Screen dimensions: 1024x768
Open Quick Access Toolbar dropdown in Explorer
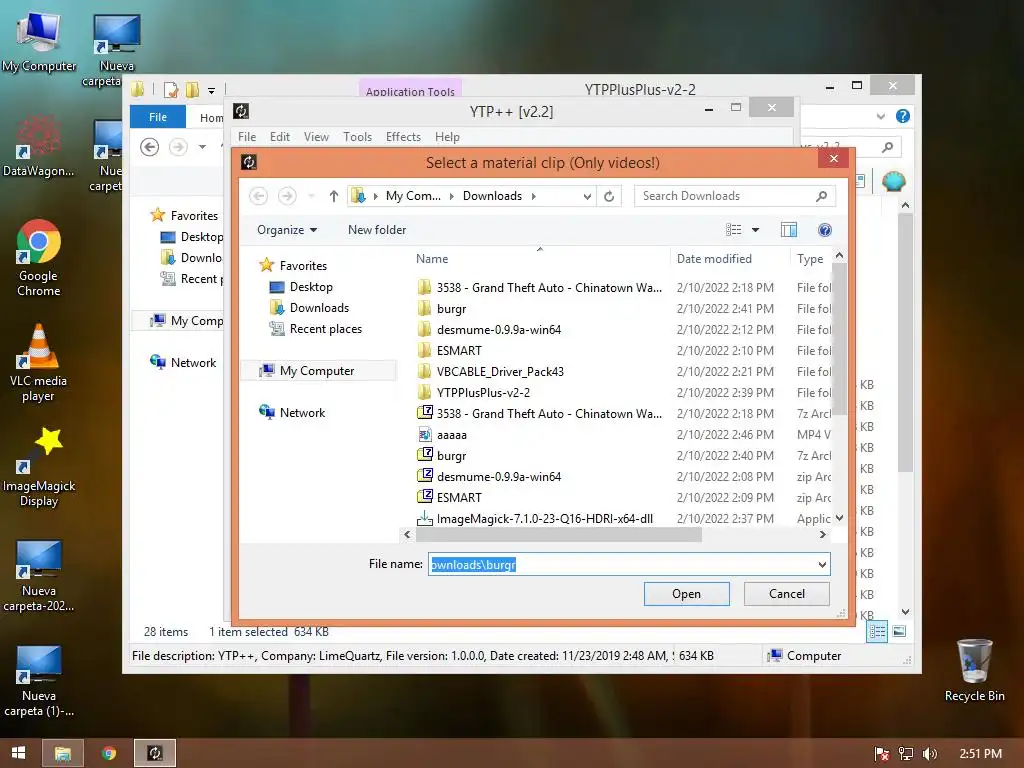211,91
